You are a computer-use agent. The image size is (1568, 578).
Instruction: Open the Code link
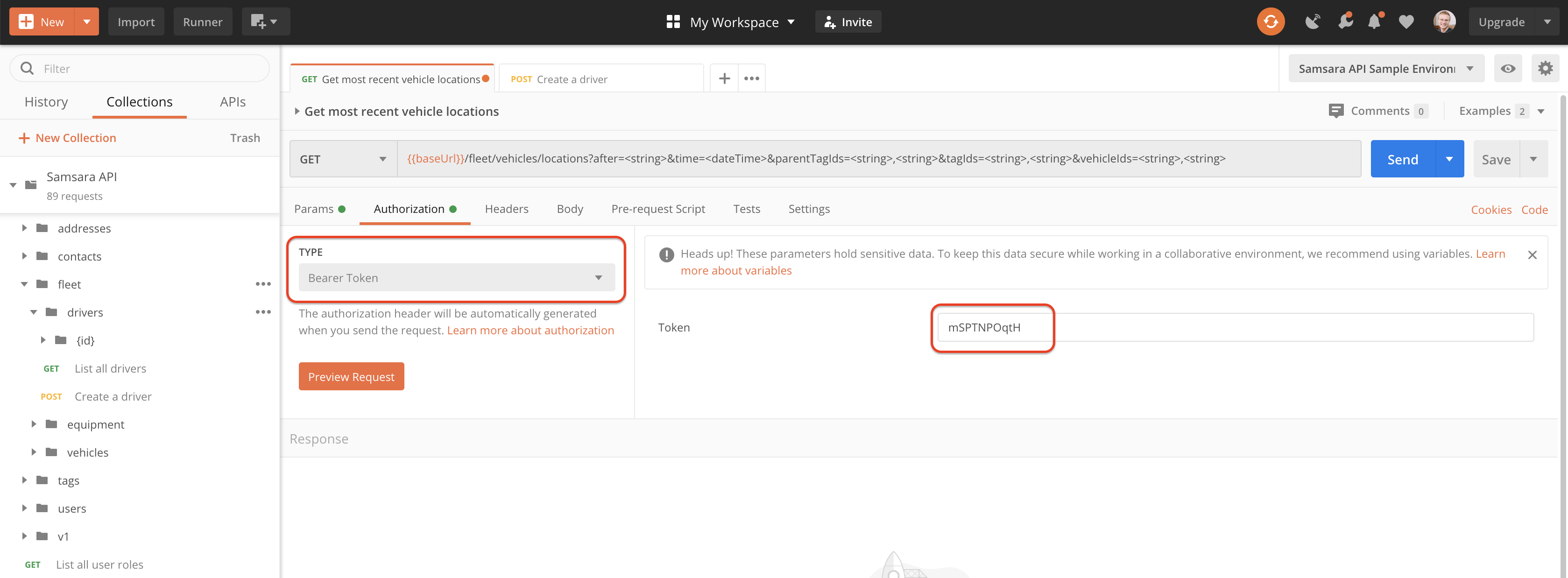point(1534,210)
